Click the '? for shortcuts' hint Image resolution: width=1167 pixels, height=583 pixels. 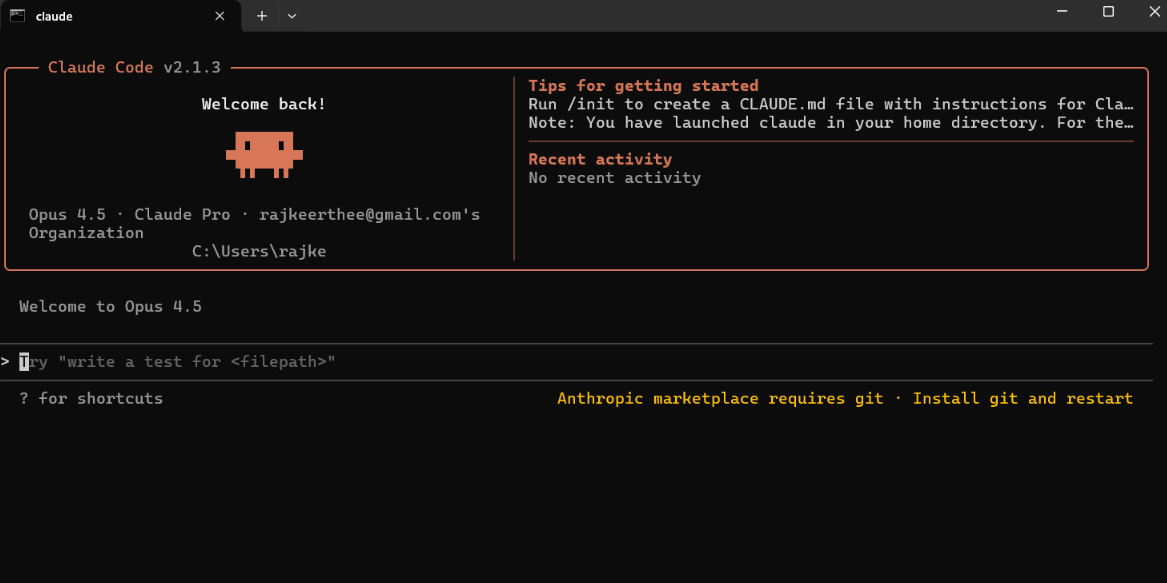click(x=91, y=398)
